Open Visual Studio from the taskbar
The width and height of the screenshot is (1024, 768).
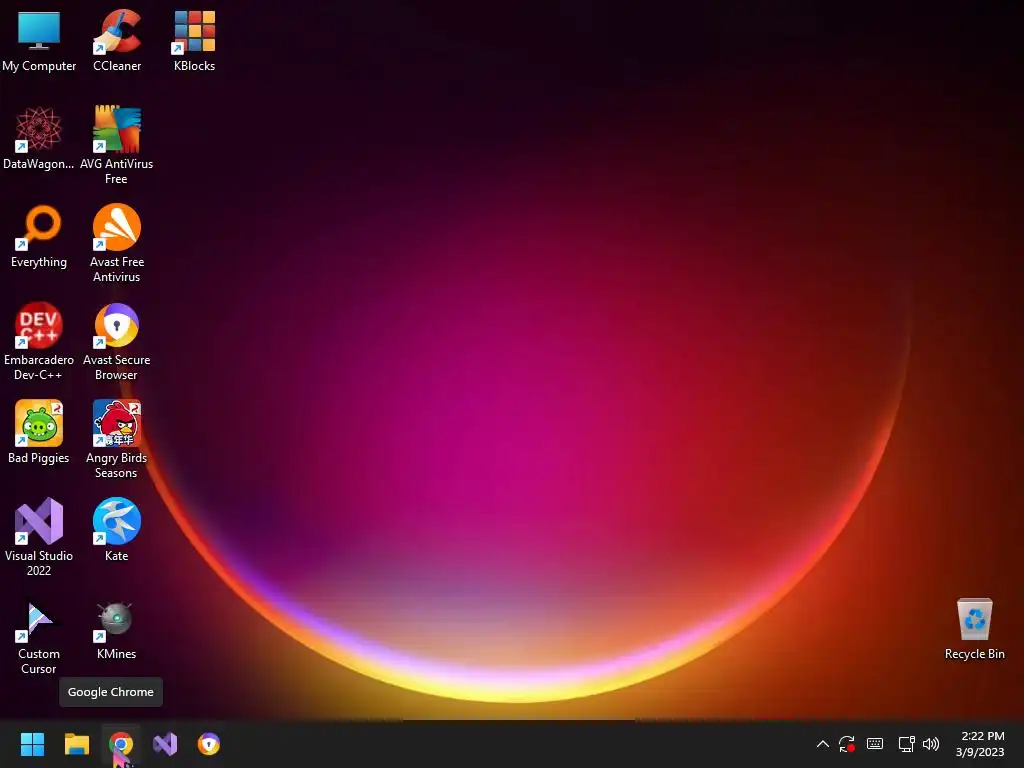tap(165, 744)
